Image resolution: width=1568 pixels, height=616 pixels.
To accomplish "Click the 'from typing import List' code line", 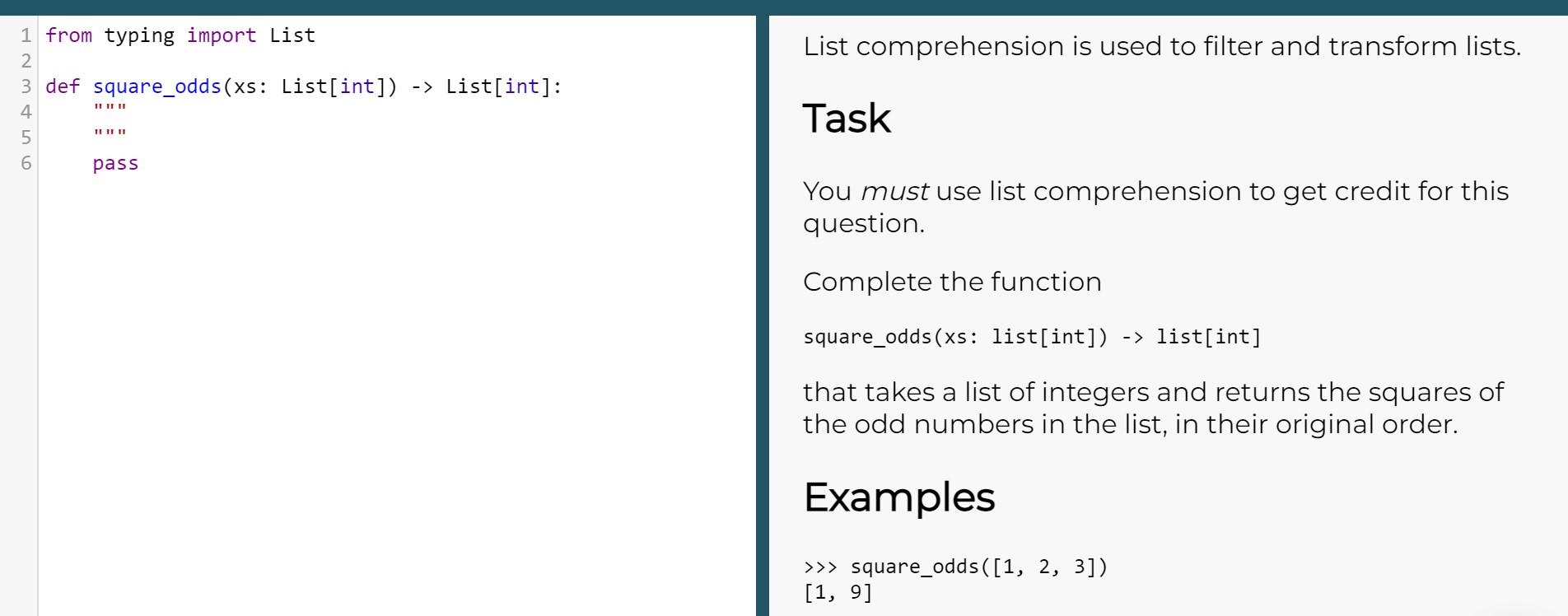I will (x=180, y=35).
